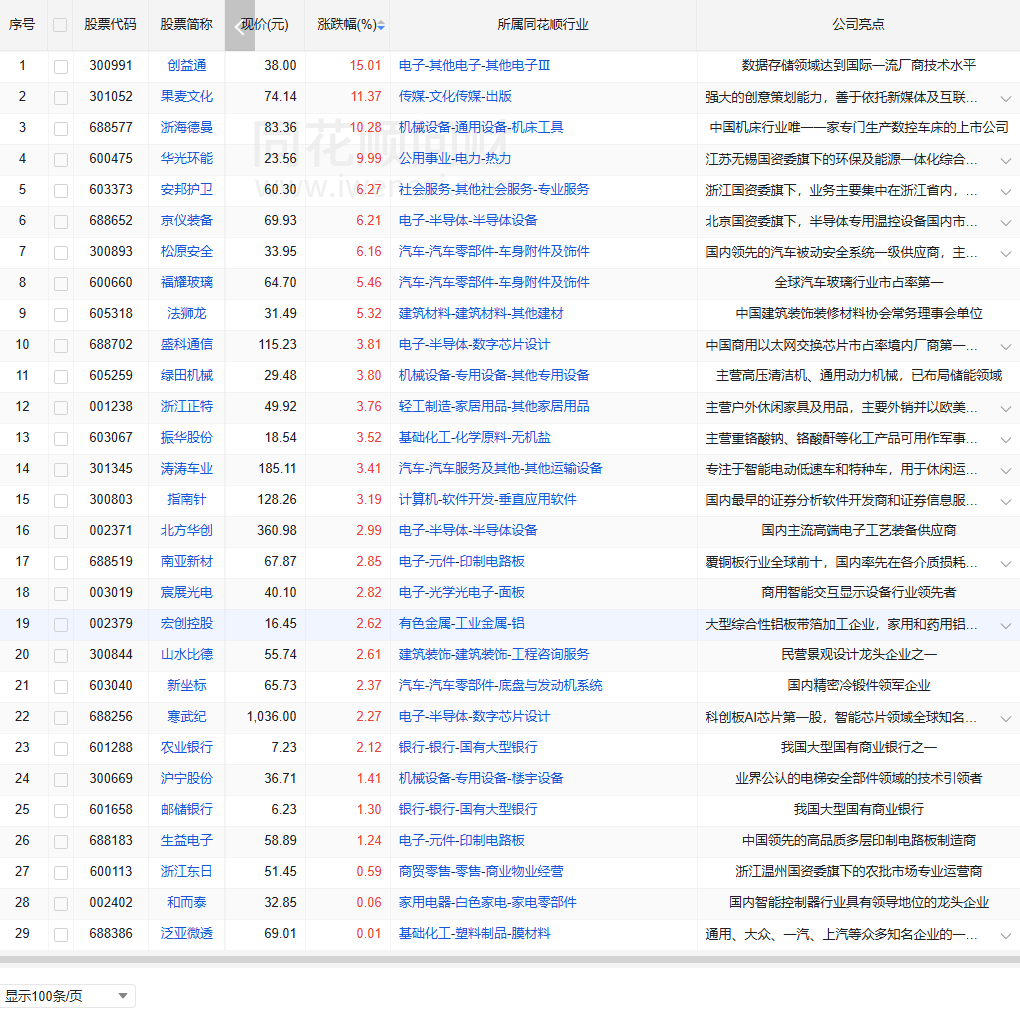
Task: Open stock link 福耀玻璃
Action: pyautogui.click(x=187, y=283)
